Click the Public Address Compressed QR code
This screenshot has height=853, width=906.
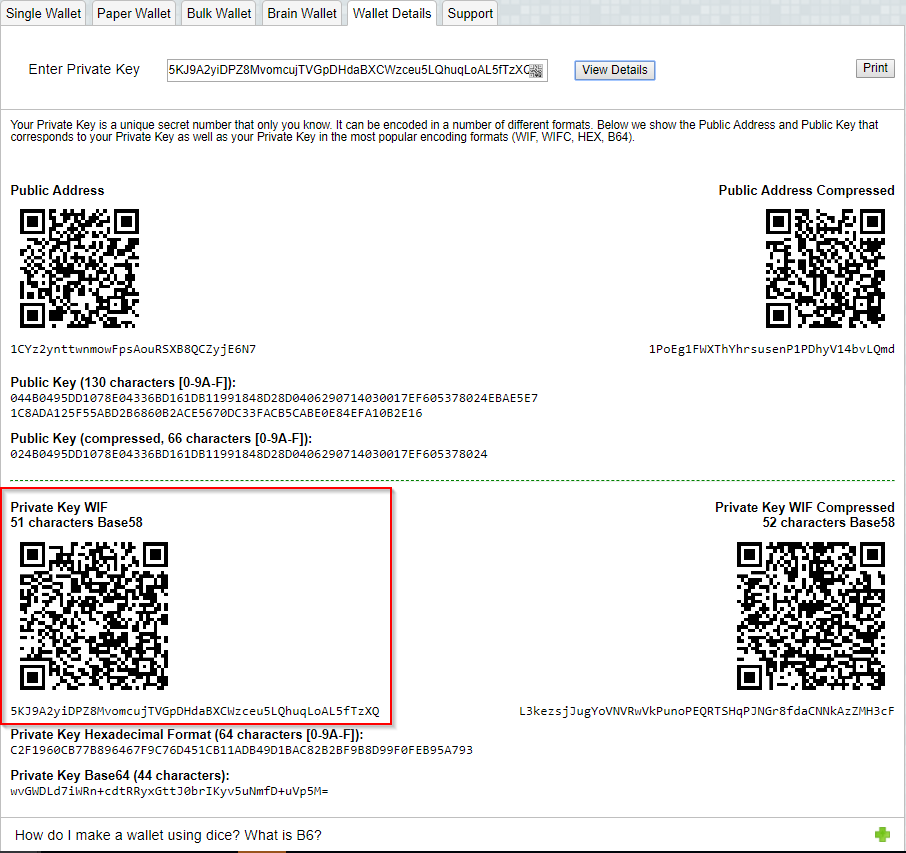pos(825,269)
